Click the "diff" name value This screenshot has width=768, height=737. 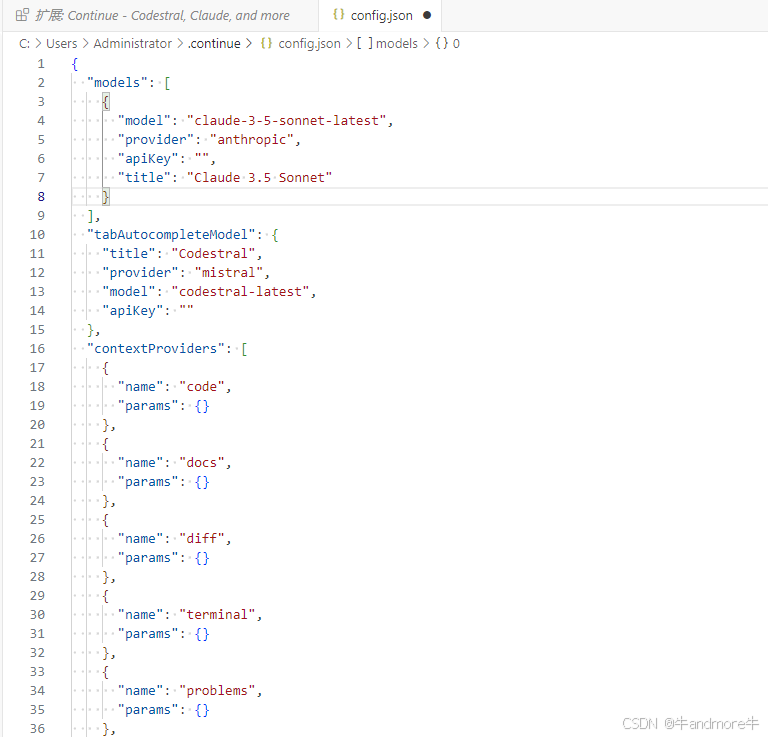(x=202, y=539)
